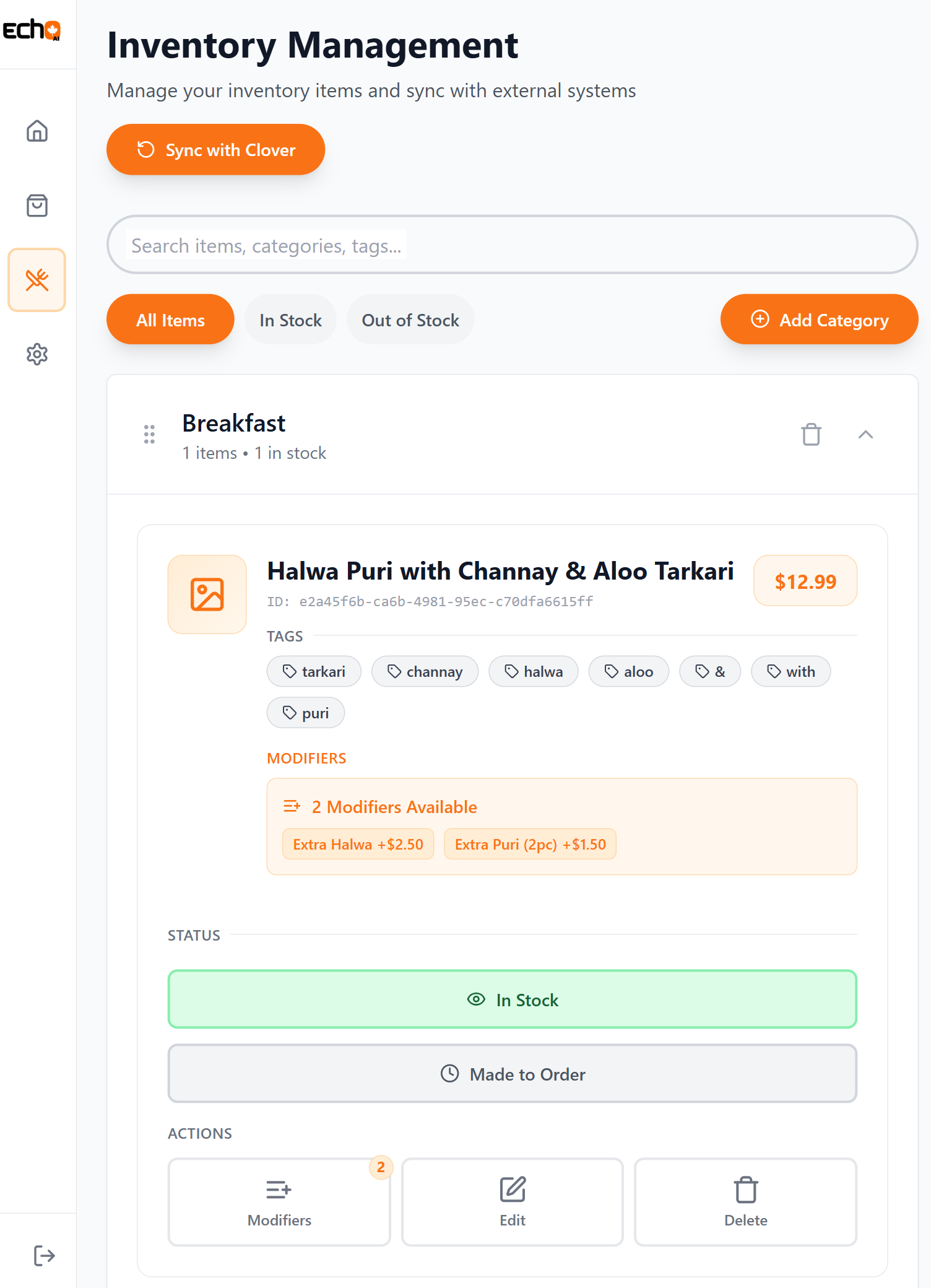Click the orange $12.99 price badge
Screen dimensions: 931x1288
pyautogui.click(x=805, y=581)
